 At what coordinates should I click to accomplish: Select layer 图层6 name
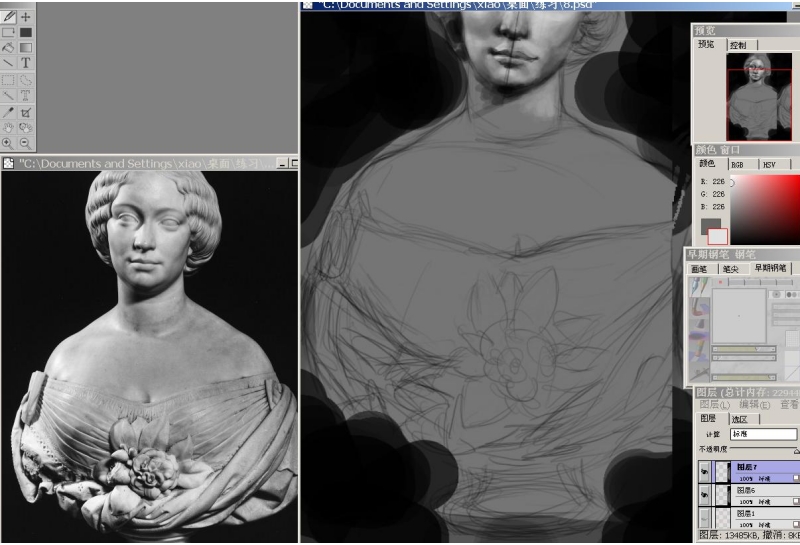click(x=746, y=490)
